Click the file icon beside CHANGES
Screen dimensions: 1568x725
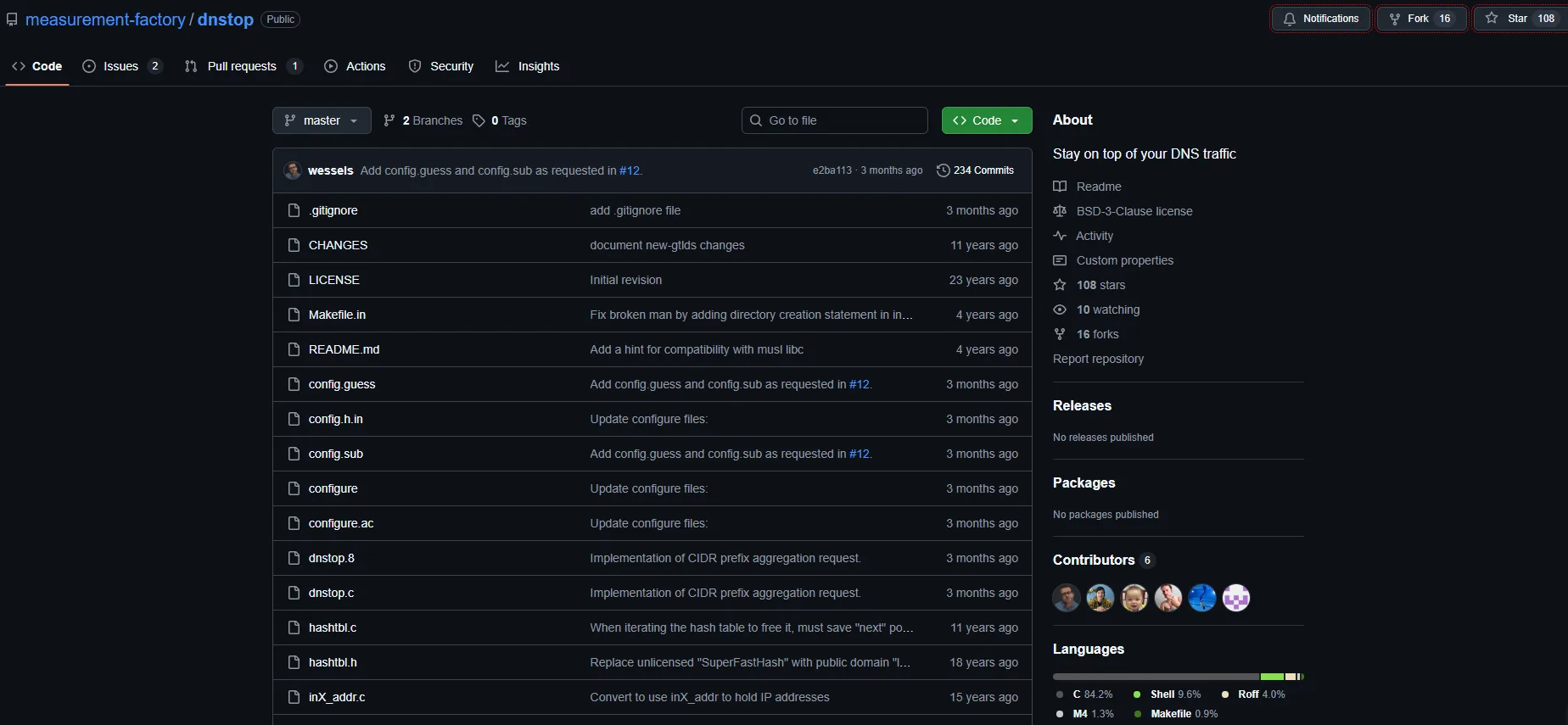click(x=294, y=245)
